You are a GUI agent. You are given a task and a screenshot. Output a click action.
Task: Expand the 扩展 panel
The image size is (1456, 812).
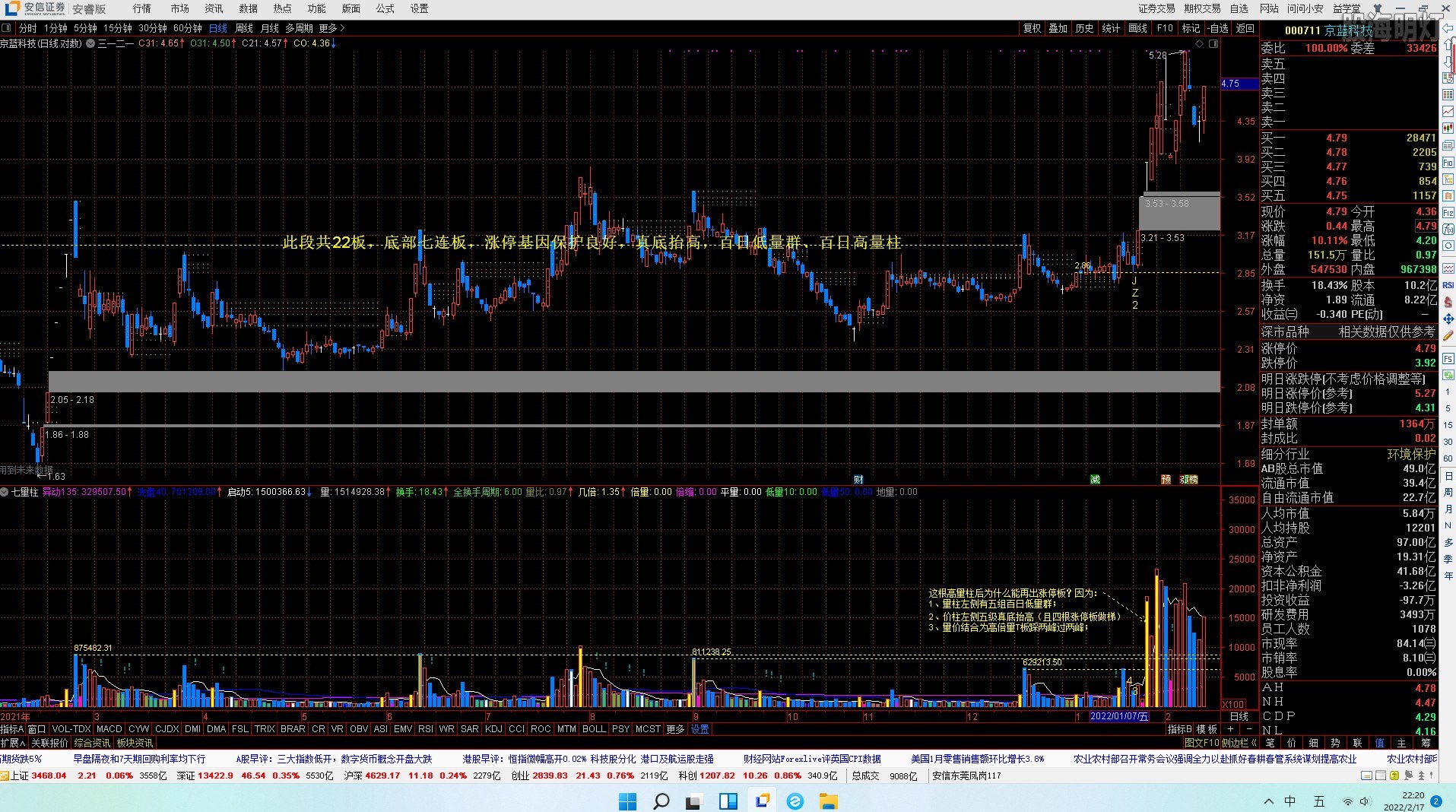(x=13, y=743)
